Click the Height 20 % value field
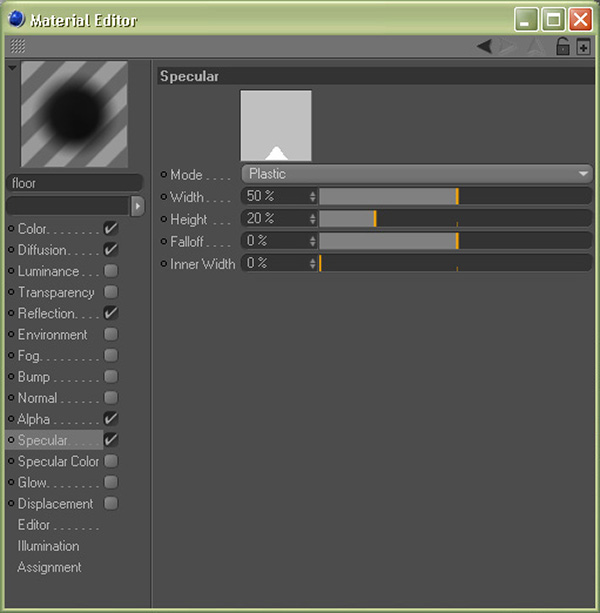 coord(275,219)
